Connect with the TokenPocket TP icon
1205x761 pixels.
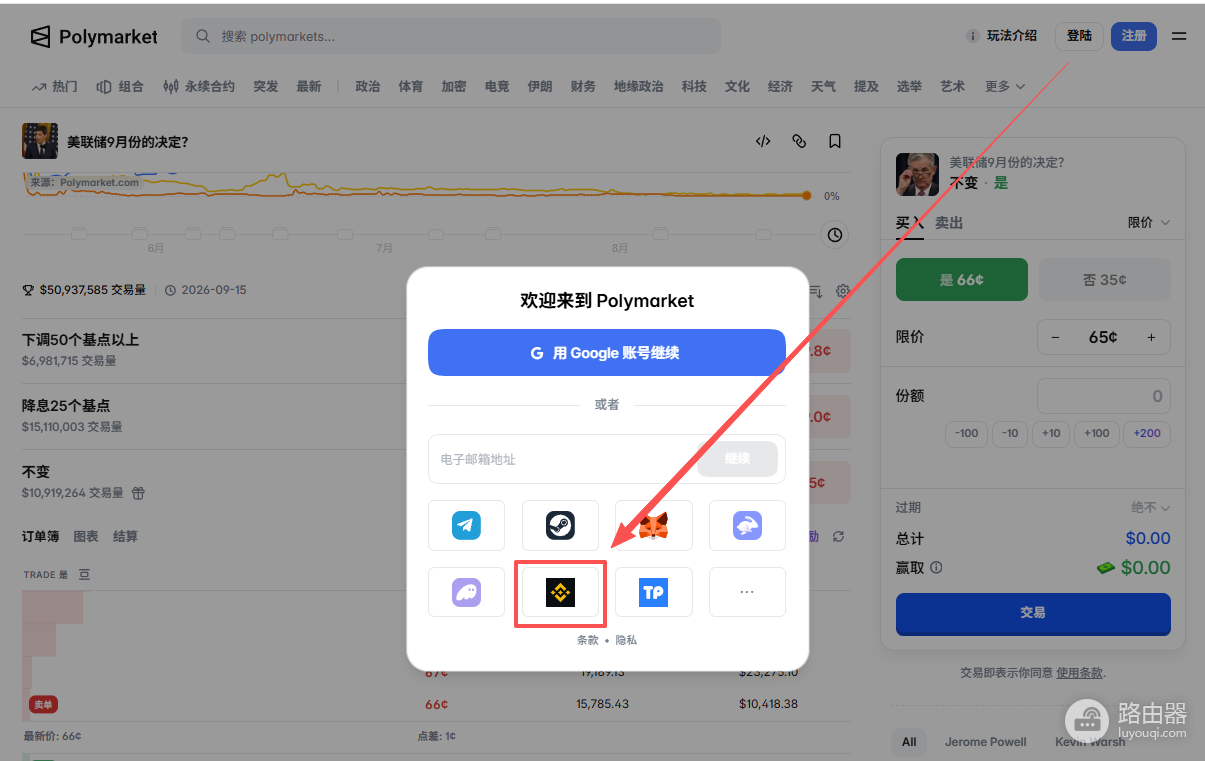point(653,592)
